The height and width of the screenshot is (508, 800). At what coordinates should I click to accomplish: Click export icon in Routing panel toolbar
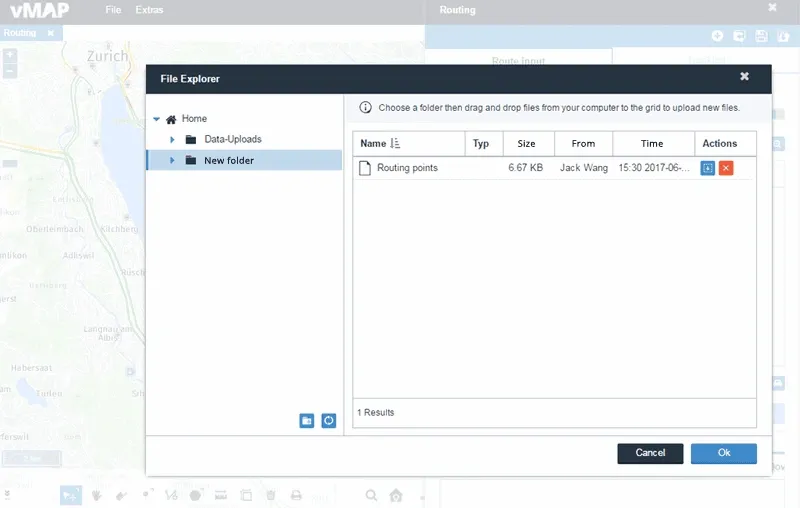tap(783, 36)
